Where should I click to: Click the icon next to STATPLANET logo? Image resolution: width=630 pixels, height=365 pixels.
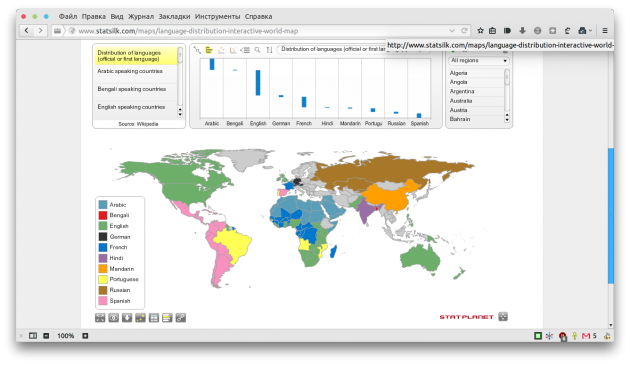[x=503, y=317]
